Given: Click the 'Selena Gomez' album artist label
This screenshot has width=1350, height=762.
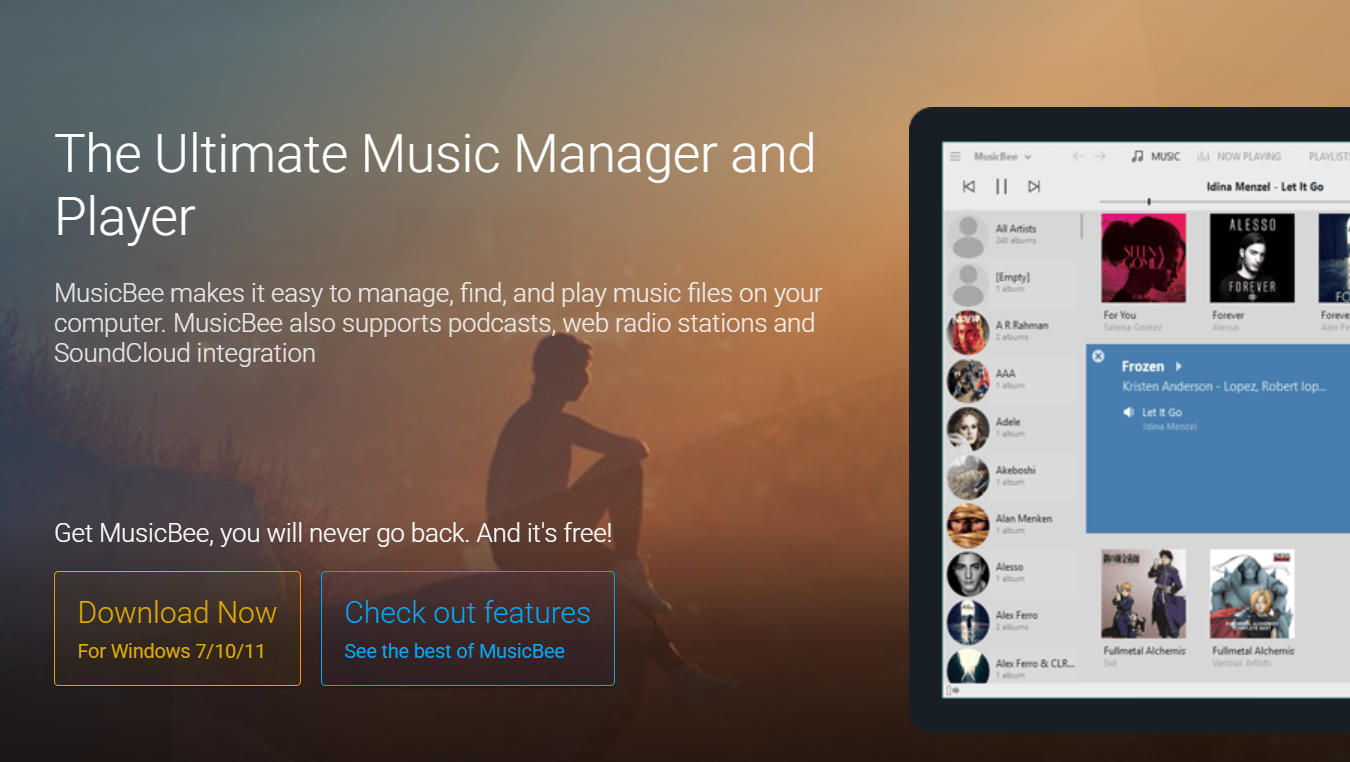Looking at the screenshot, I should [x=1131, y=327].
